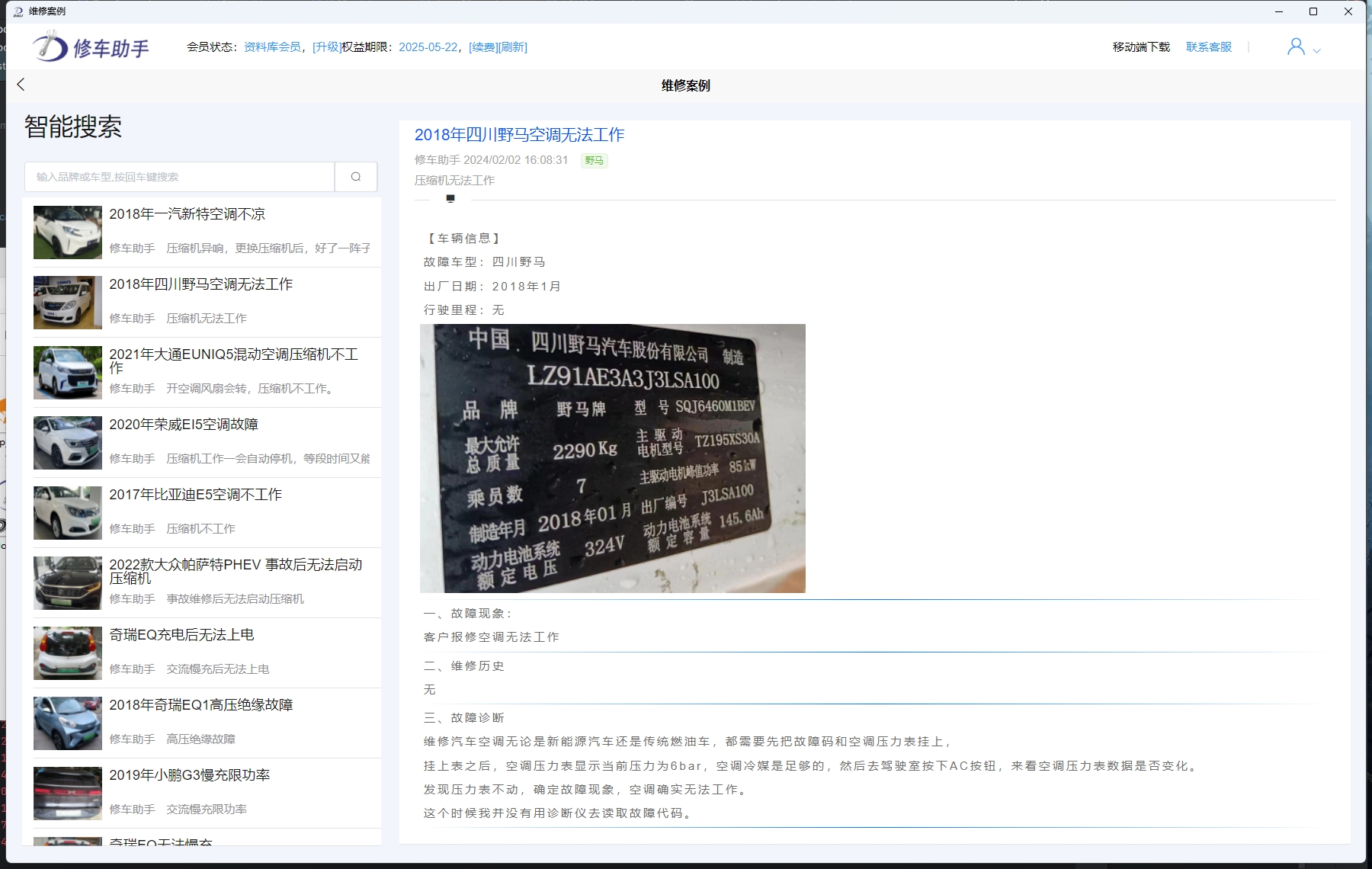Click thumbnail for 奇瑞EQ充电后无法上电 case
Screen dimensions: 1372x869
tap(68, 653)
